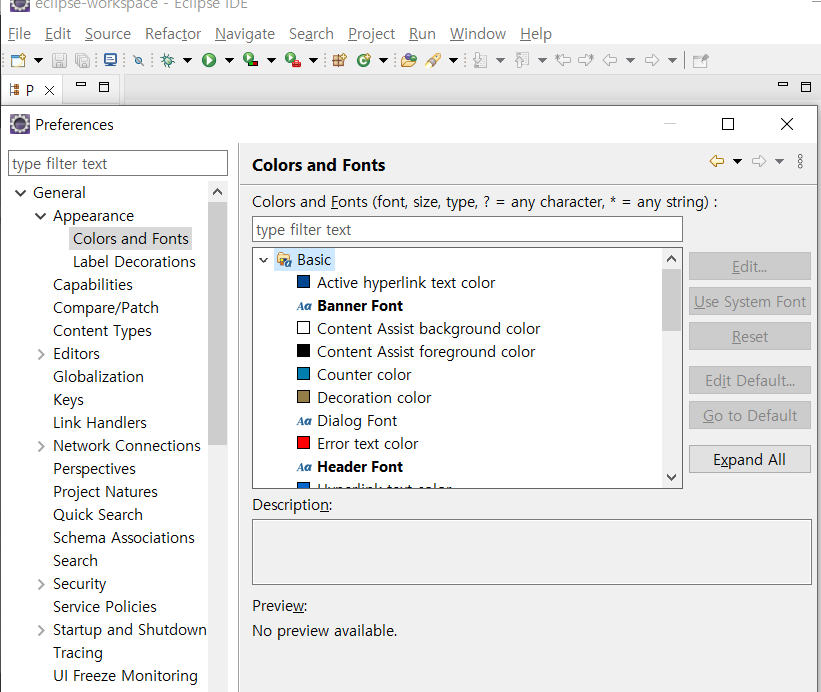Viewport: 821px width, 692px height.
Task: Select Active hyperlink text color swatch
Action: coord(304,282)
